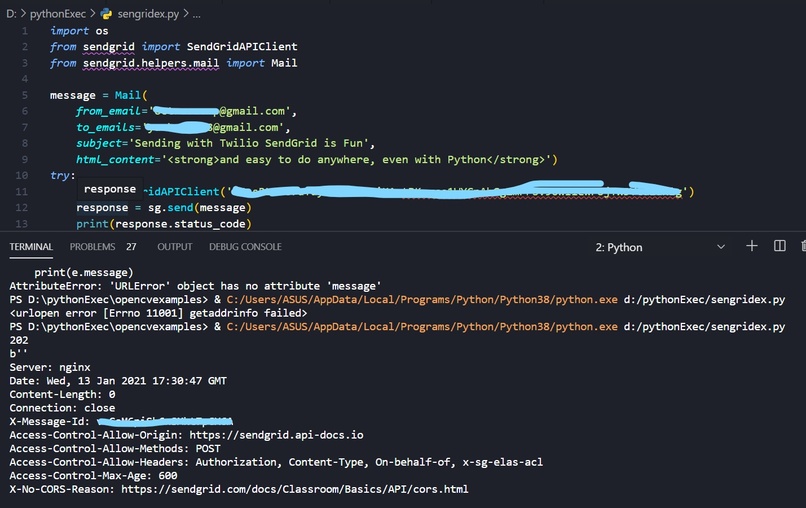Create a new terminal with plus icon
Image resolution: width=806 pixels, height=508 pixels.
(752, 246)
